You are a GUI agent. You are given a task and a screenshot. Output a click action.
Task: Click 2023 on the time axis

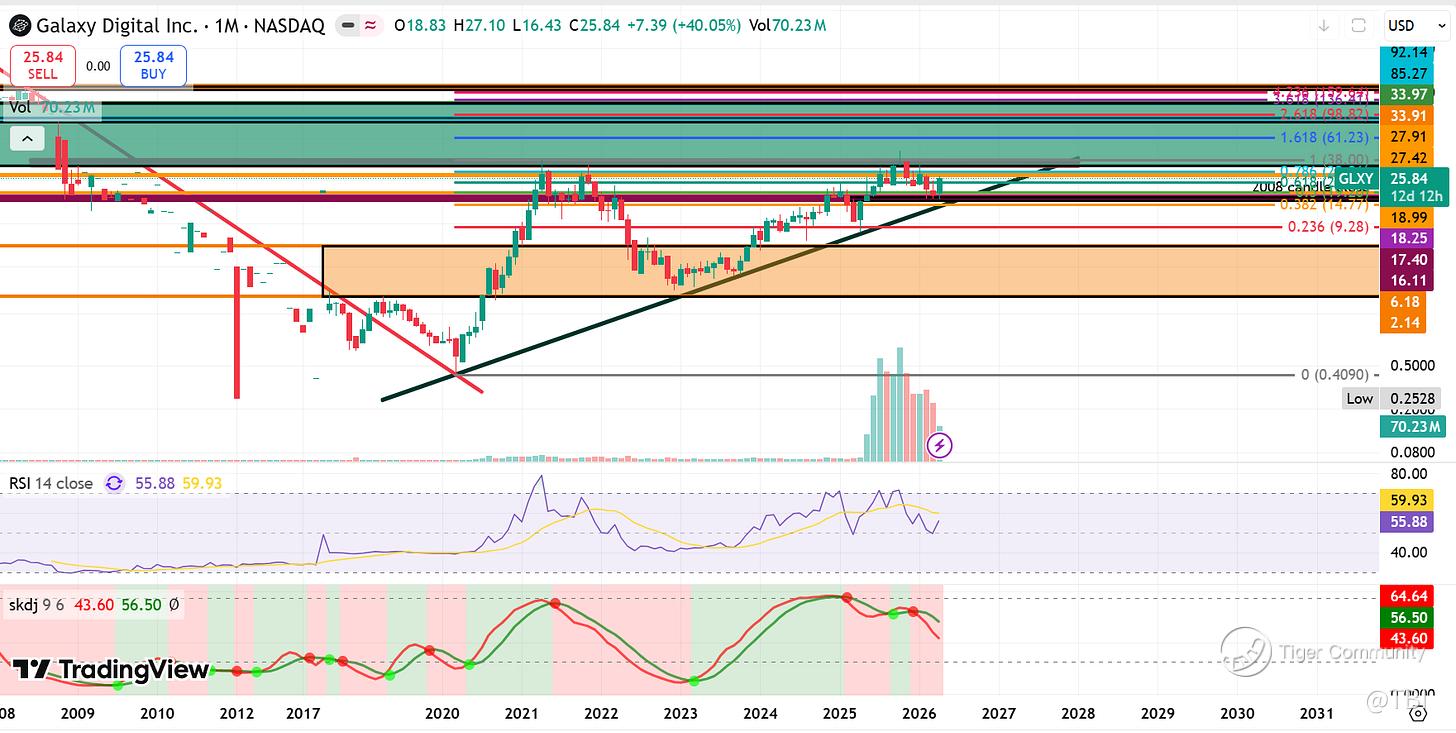(x=680, y=713)
